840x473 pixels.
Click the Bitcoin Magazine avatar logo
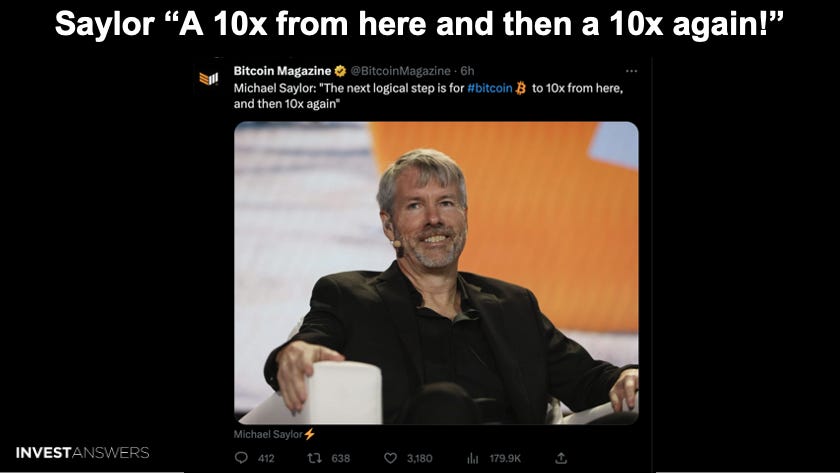(x=208, y=79)
